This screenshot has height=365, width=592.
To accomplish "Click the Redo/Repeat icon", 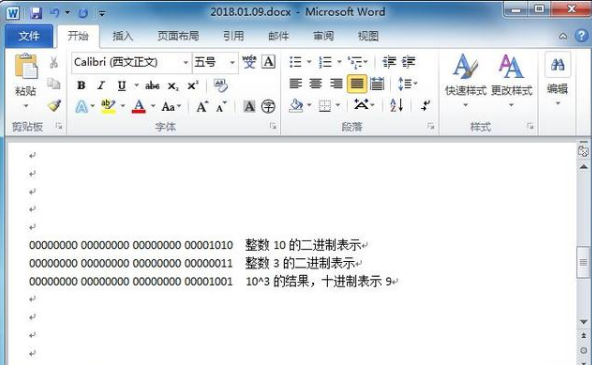I will coord(83,14).
